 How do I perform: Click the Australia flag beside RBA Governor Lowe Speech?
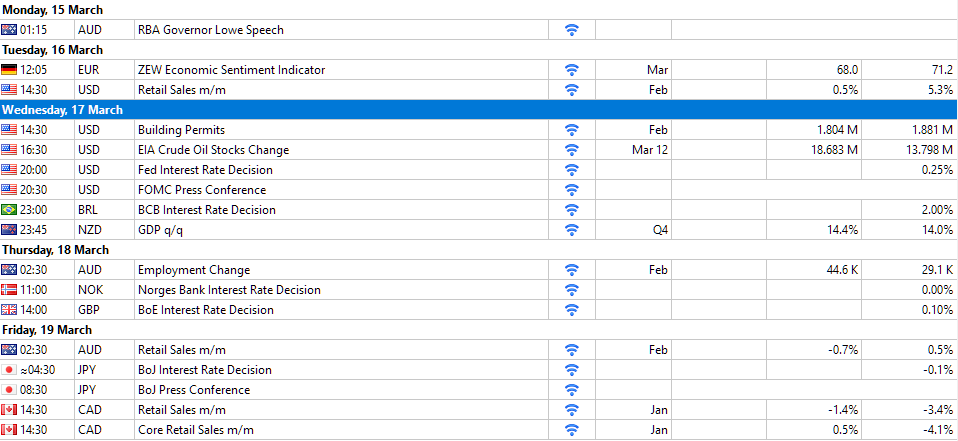9,30
